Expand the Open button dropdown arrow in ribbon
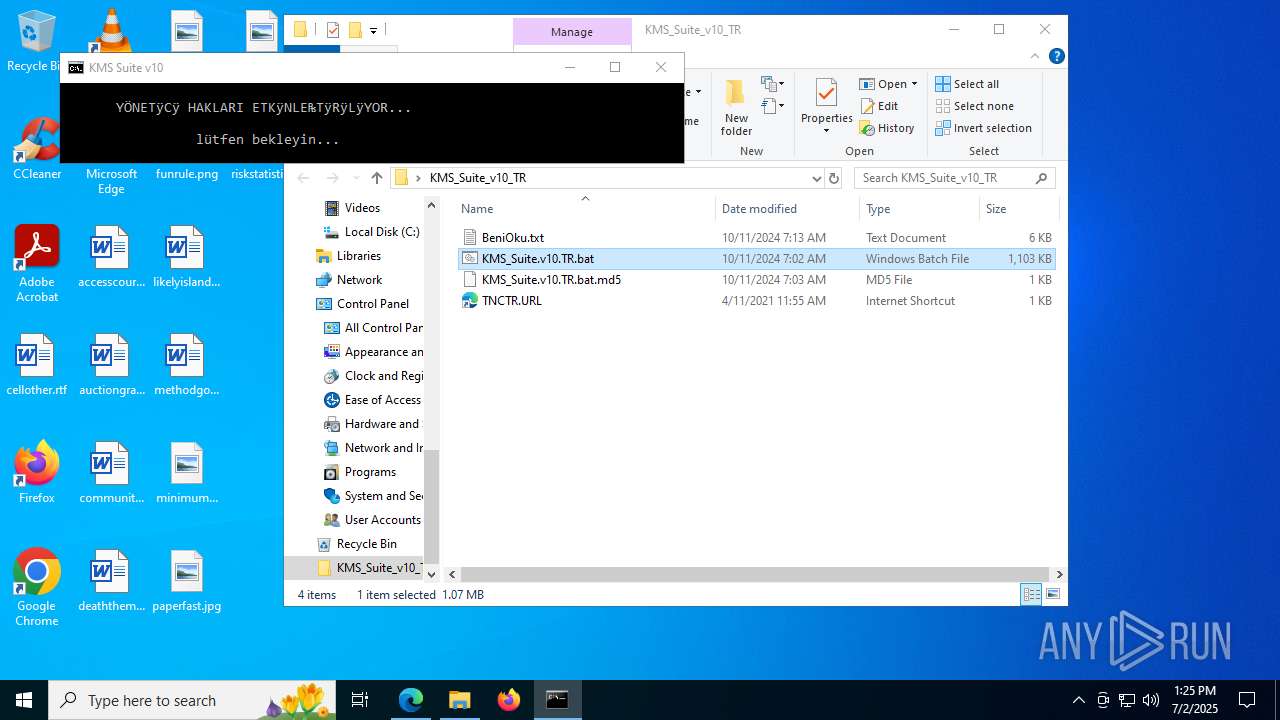 pyautogui.click(x=914, y=84)
